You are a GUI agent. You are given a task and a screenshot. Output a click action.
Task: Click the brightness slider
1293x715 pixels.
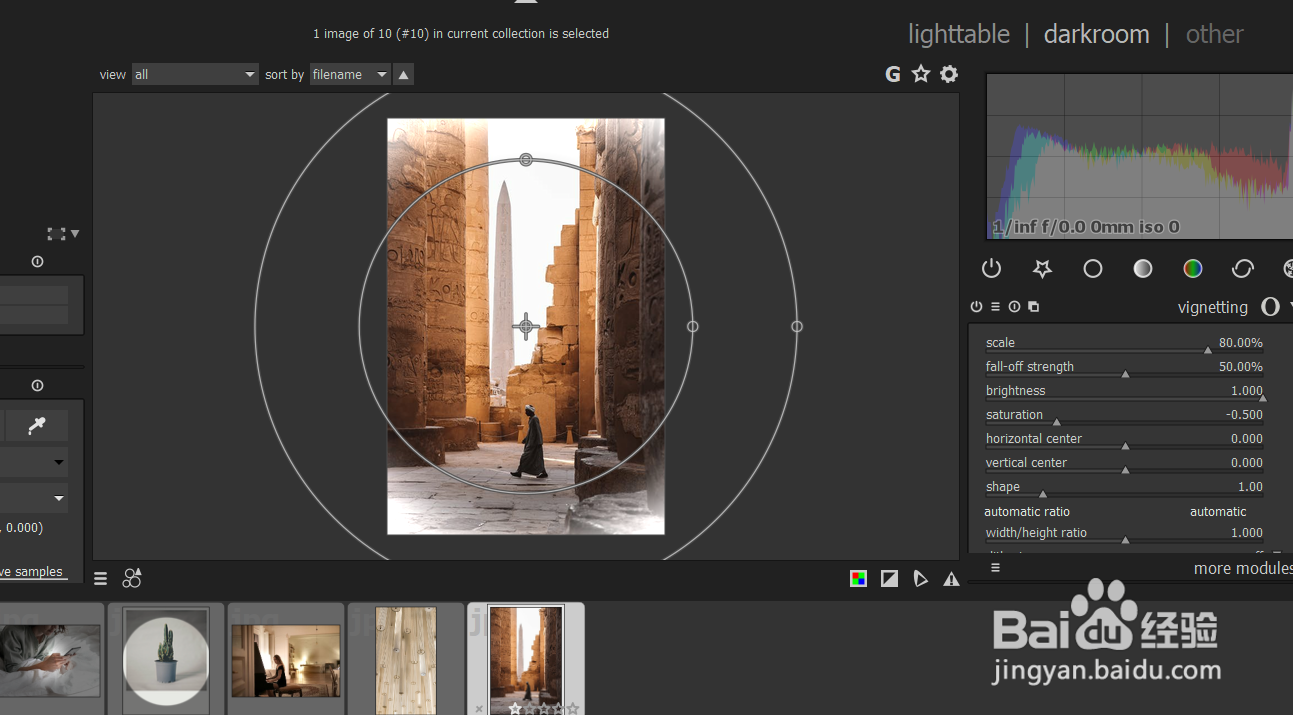[1124, 392]
